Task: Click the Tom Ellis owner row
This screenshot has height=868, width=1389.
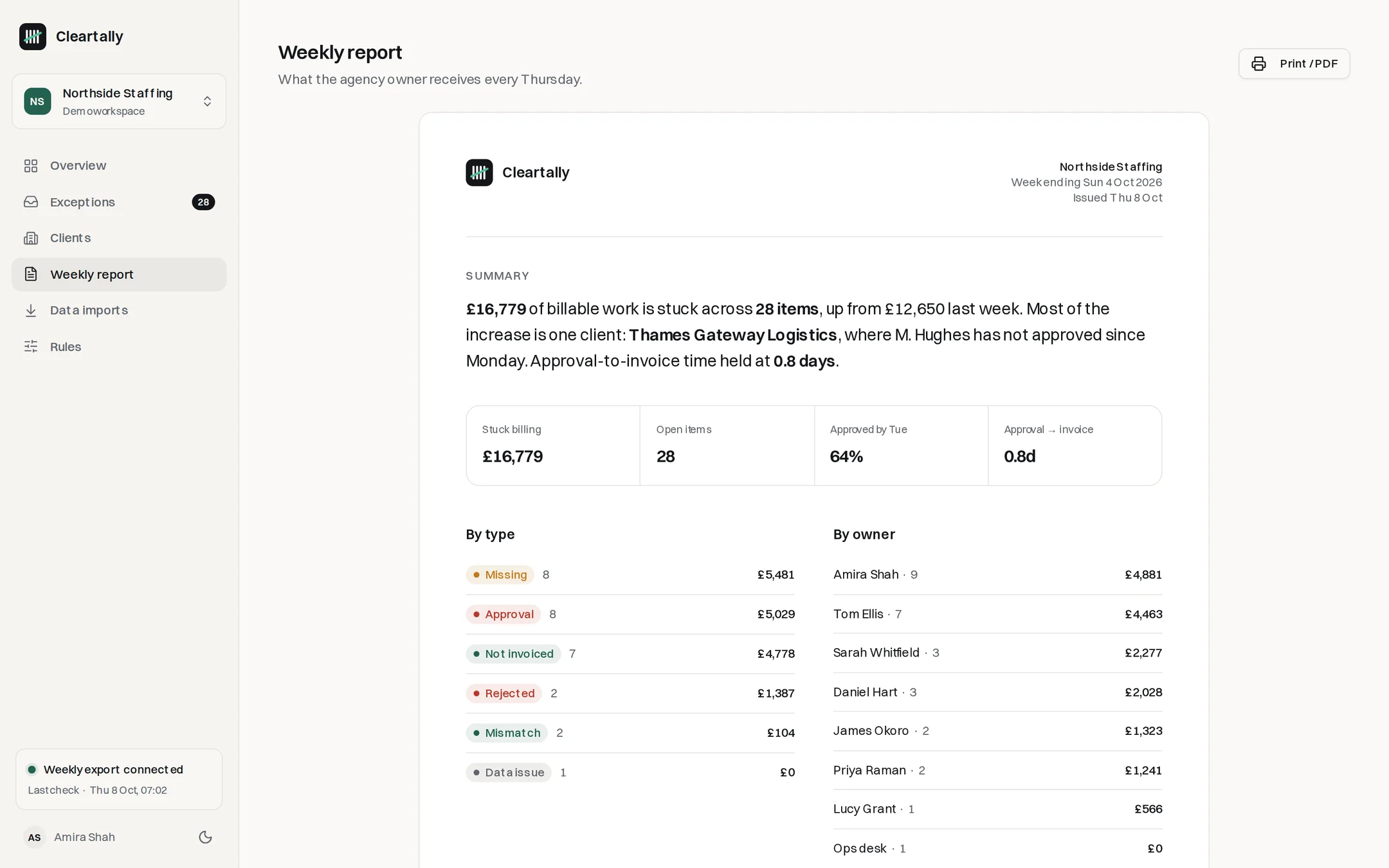Action: 997,614
